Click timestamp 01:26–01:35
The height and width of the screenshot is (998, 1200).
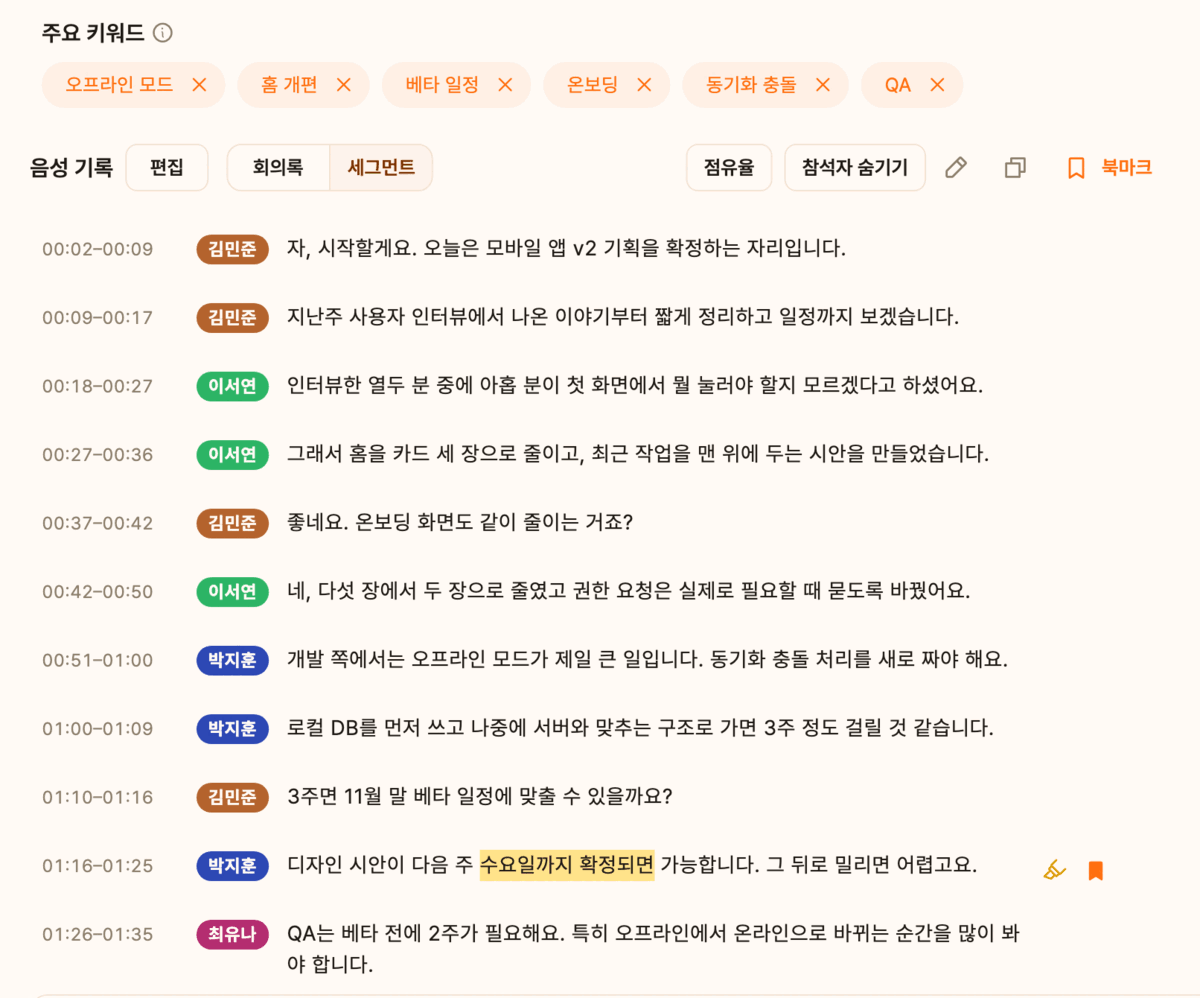pyautogui.click(x=97, y=934)
